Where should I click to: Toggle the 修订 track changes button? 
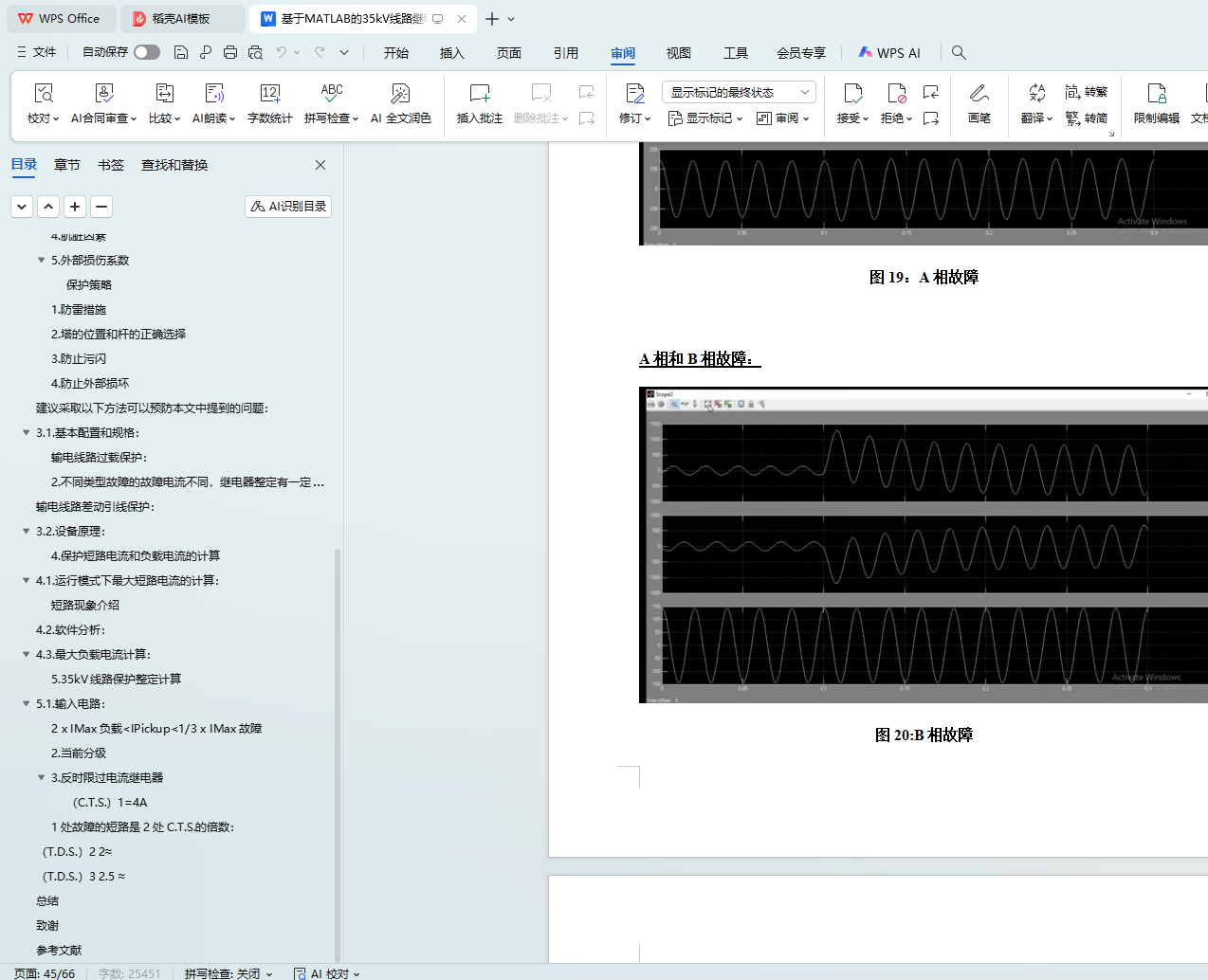click(x=634, y=94)
